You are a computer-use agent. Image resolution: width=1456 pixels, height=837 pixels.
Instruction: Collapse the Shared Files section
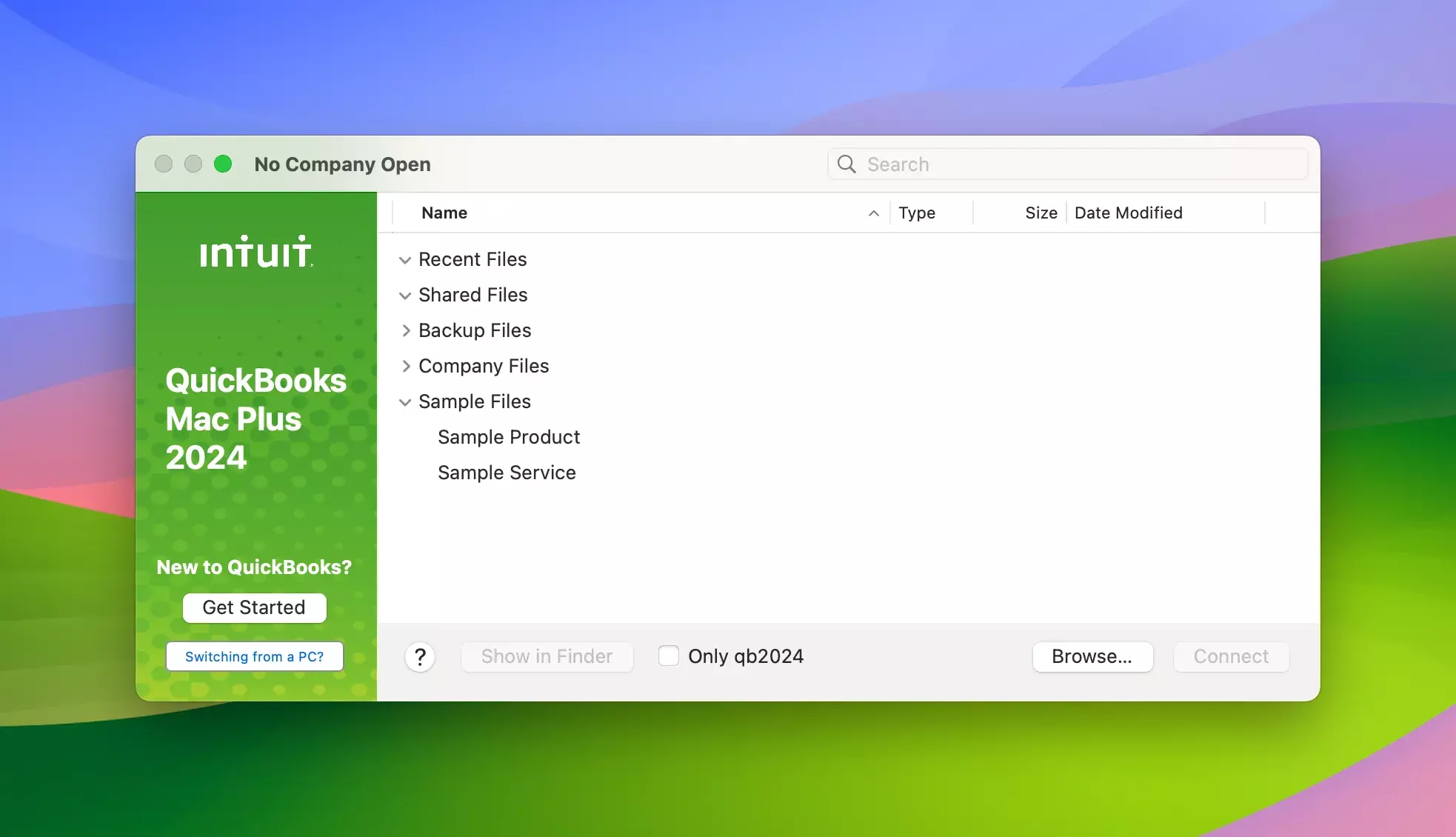[405, 296]
